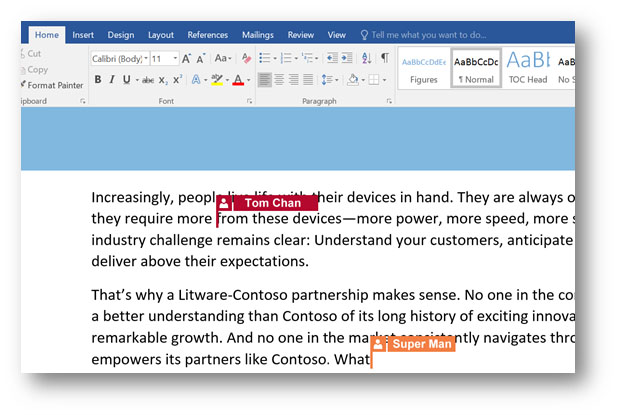The image size is (617, 415).
Task: Apply subscript to text
Action: click(164, 80)
